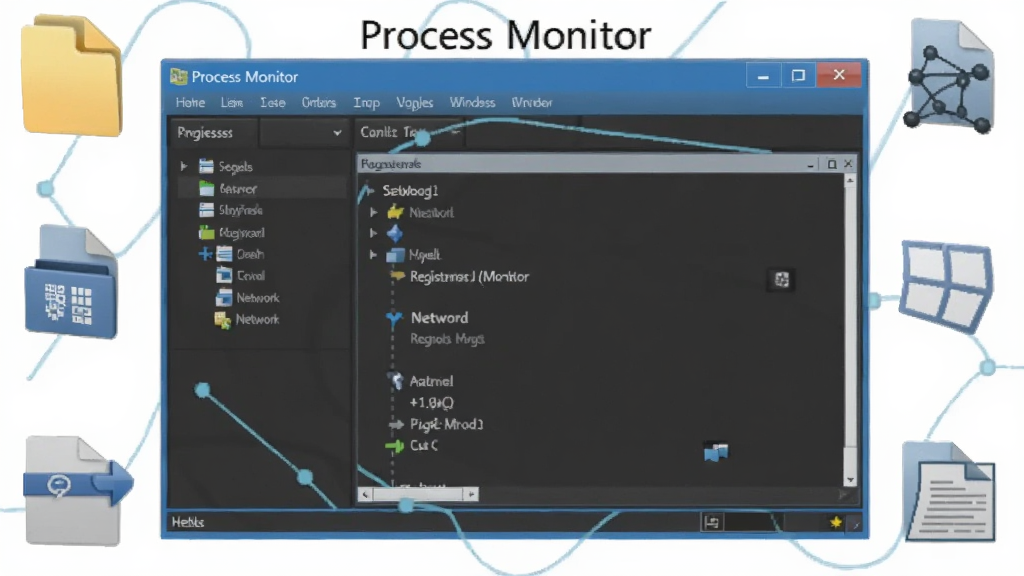Image resolution: width=1024 pixels, height=576 pixels.
Task: Expand the "Segels" tree node arrow
Action: [x=184, y=167]
